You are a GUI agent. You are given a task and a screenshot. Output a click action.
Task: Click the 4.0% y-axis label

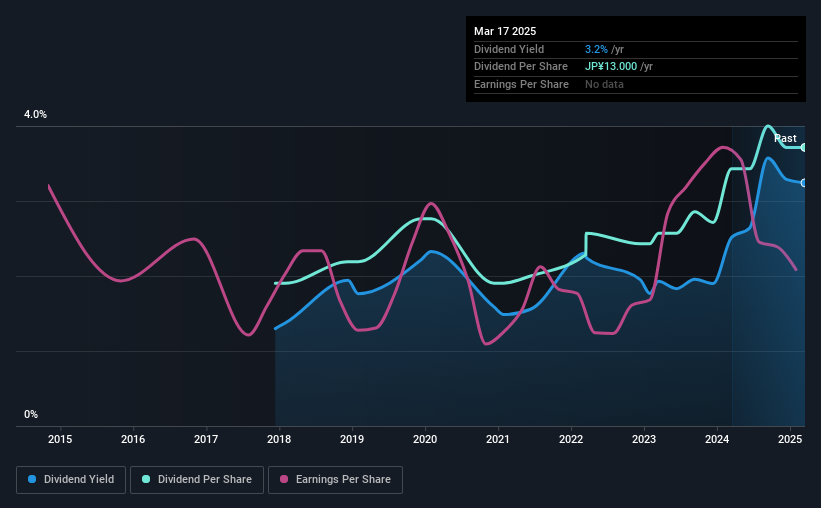point(35,114)
